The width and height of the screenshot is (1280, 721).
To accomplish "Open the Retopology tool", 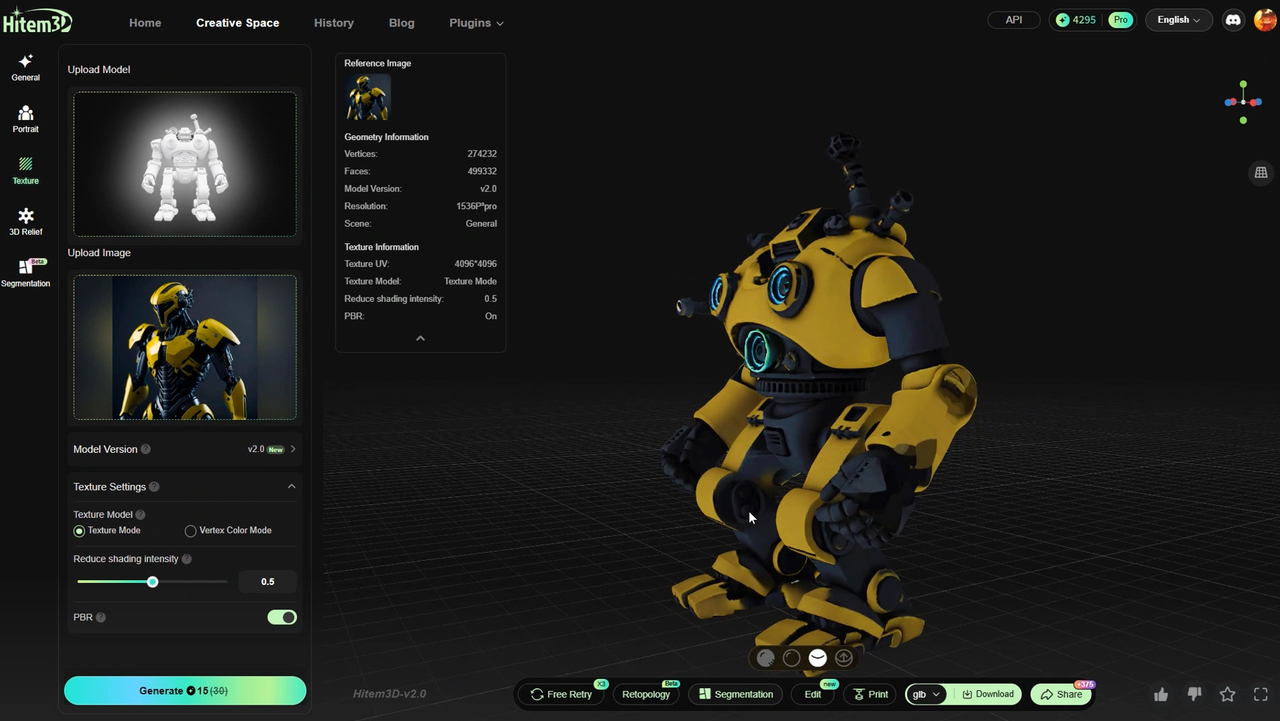I will (x=646, y=694).
